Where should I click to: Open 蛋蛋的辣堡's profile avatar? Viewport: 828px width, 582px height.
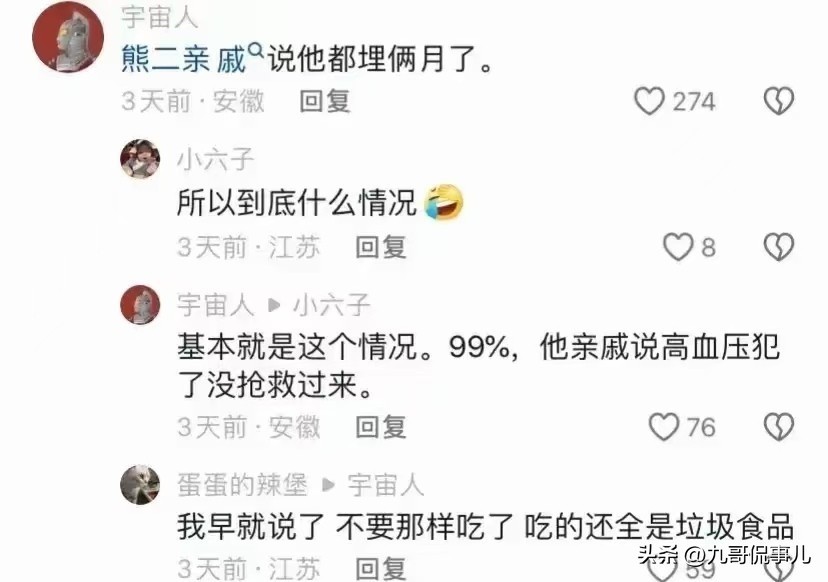coord(140,485)
